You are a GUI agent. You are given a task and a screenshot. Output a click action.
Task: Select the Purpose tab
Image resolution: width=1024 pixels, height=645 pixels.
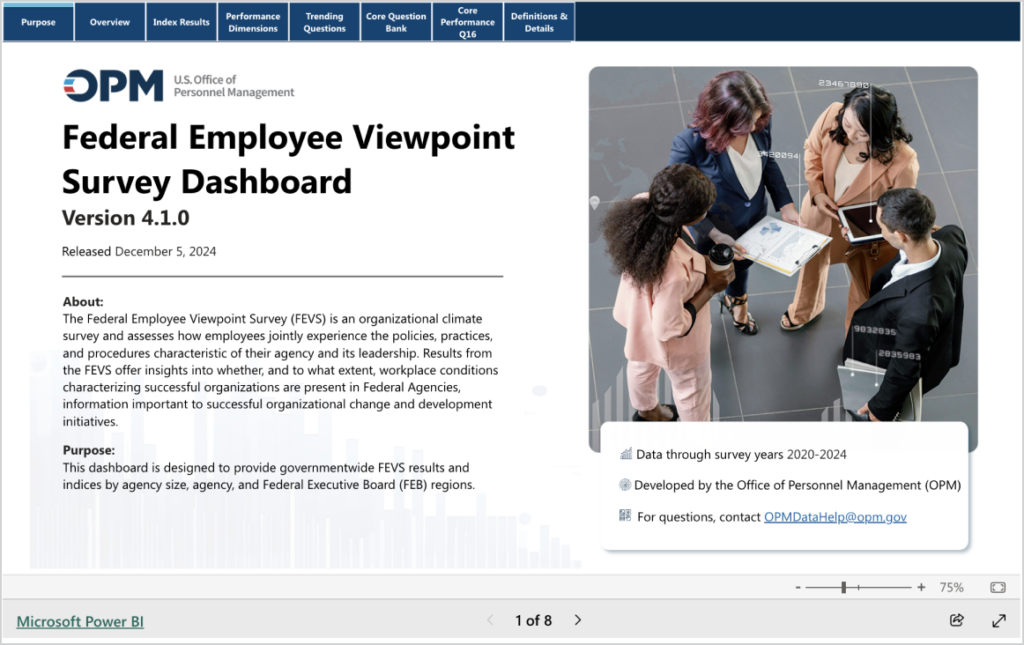[x=38, y=22]
